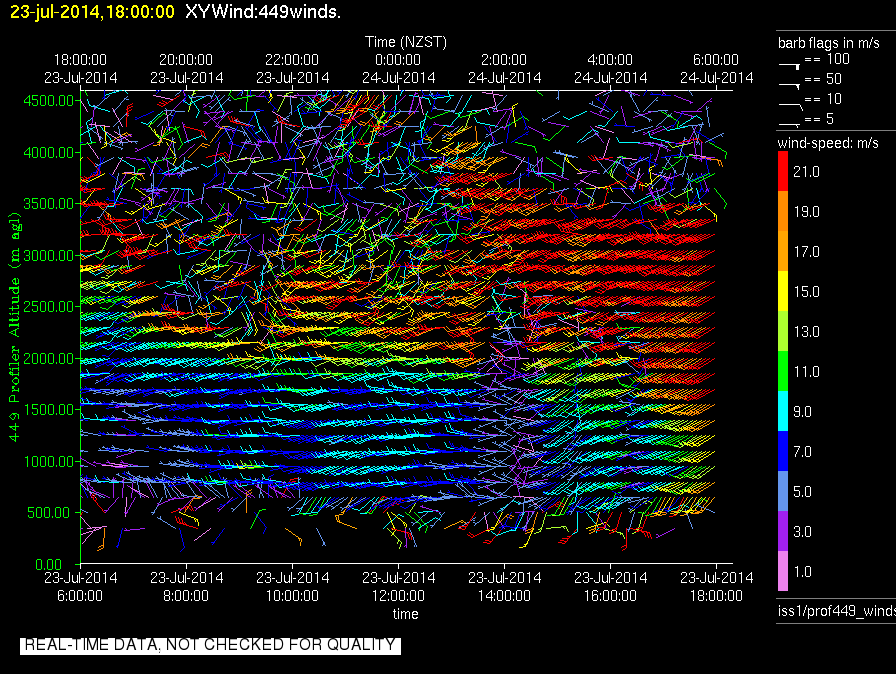Click the 22:00:00 23-Jul-2014 top axis tick
The image size is (896, 674).
(x=292, y=69)
